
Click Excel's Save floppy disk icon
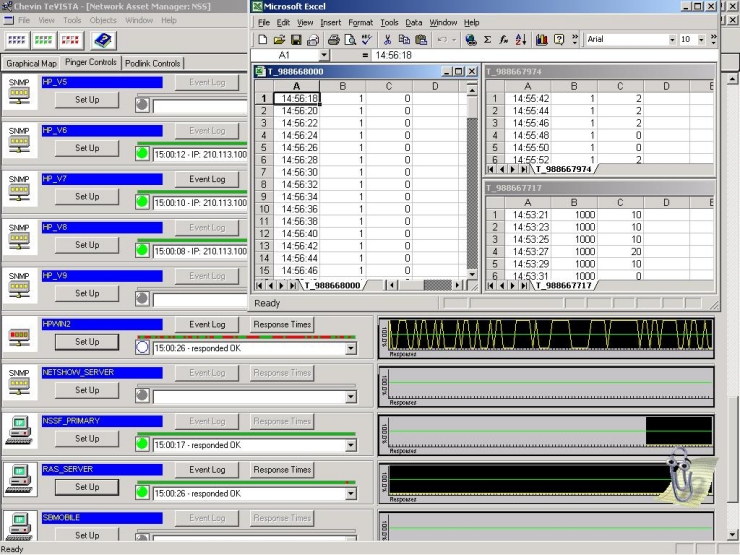click(296, 40)
